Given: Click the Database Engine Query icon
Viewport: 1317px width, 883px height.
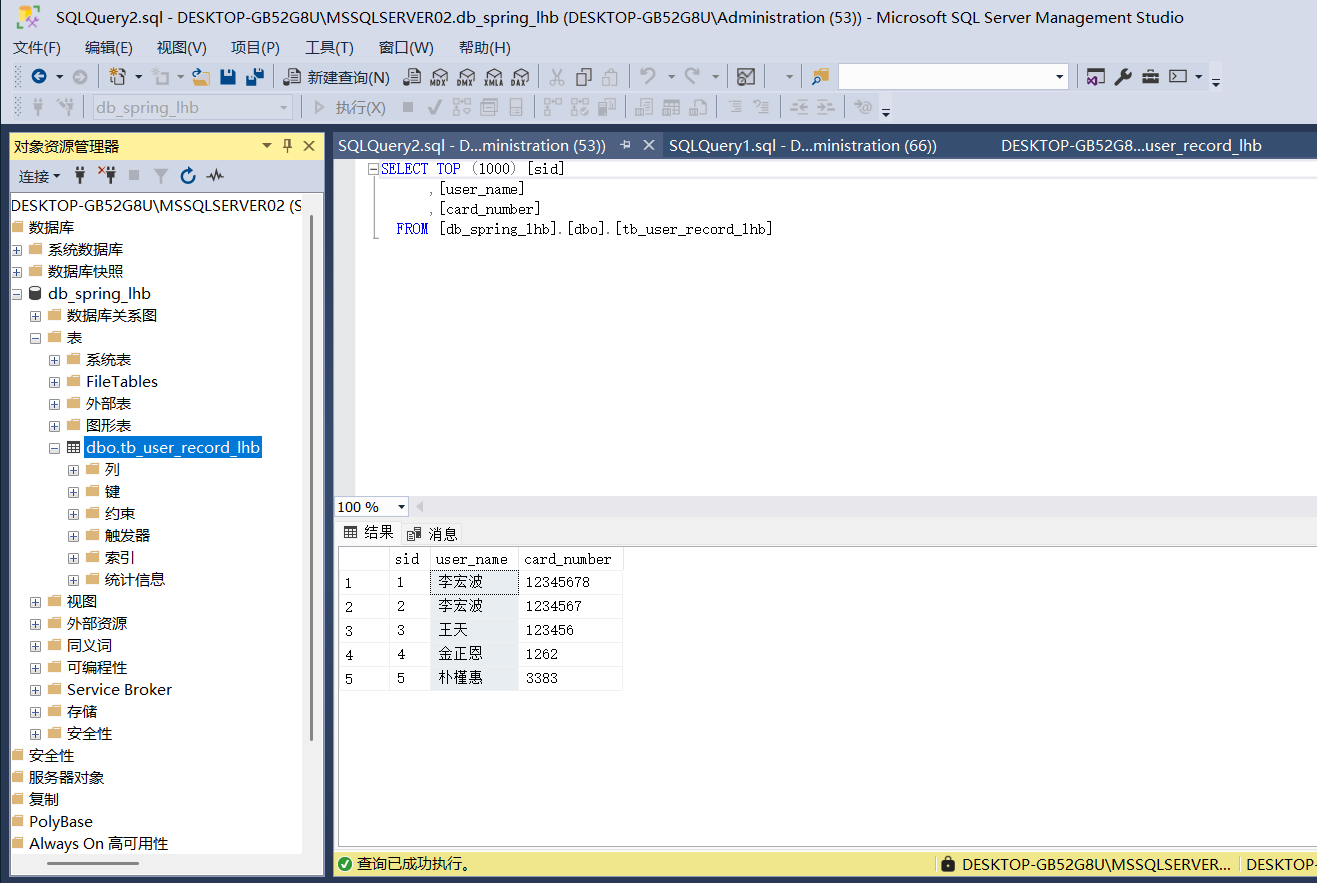Looking at the screenshot, I should pyautogui.click(x=412, y=77).
